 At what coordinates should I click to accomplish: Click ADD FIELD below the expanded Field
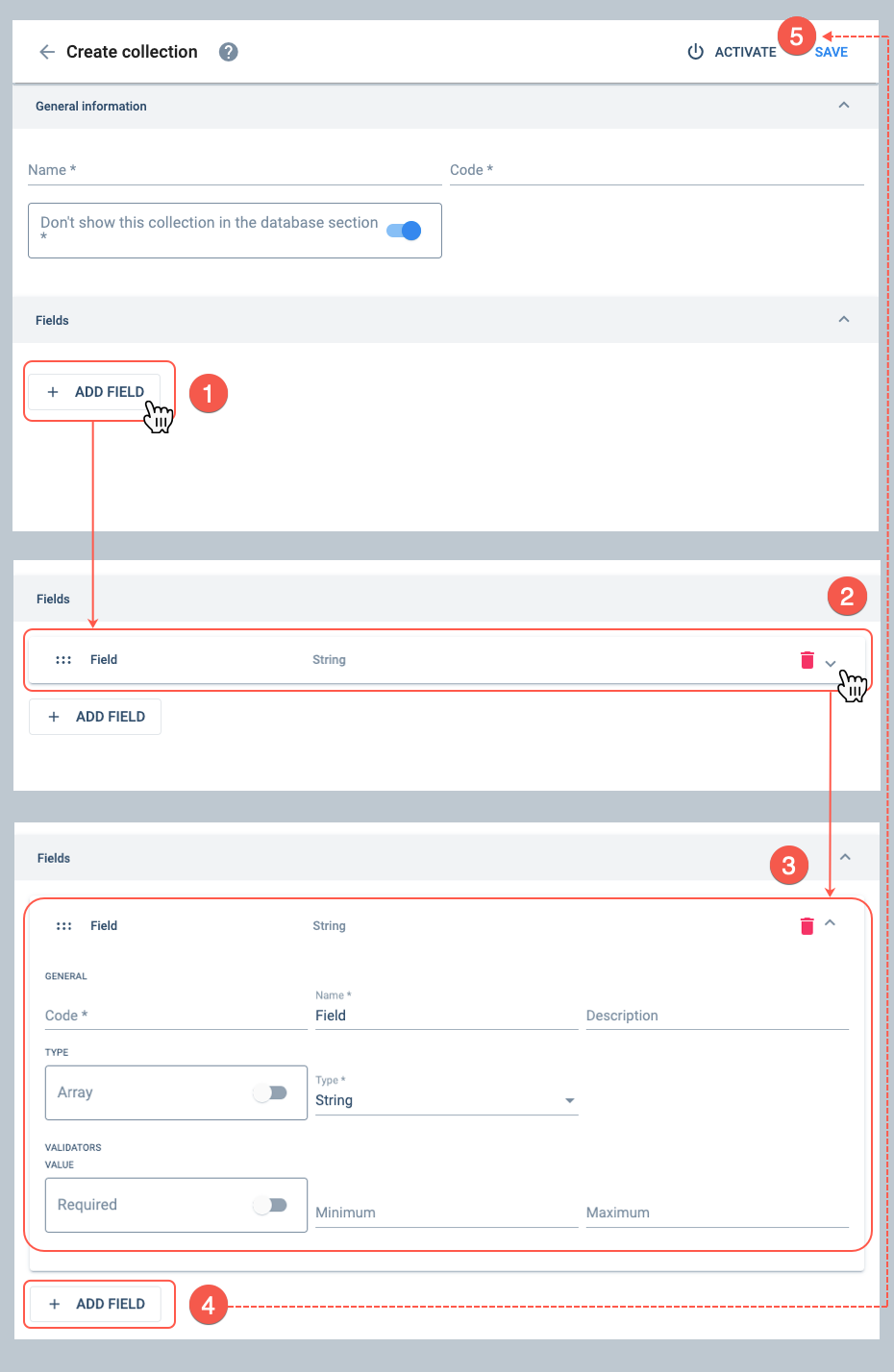(x=95, y=1304)
